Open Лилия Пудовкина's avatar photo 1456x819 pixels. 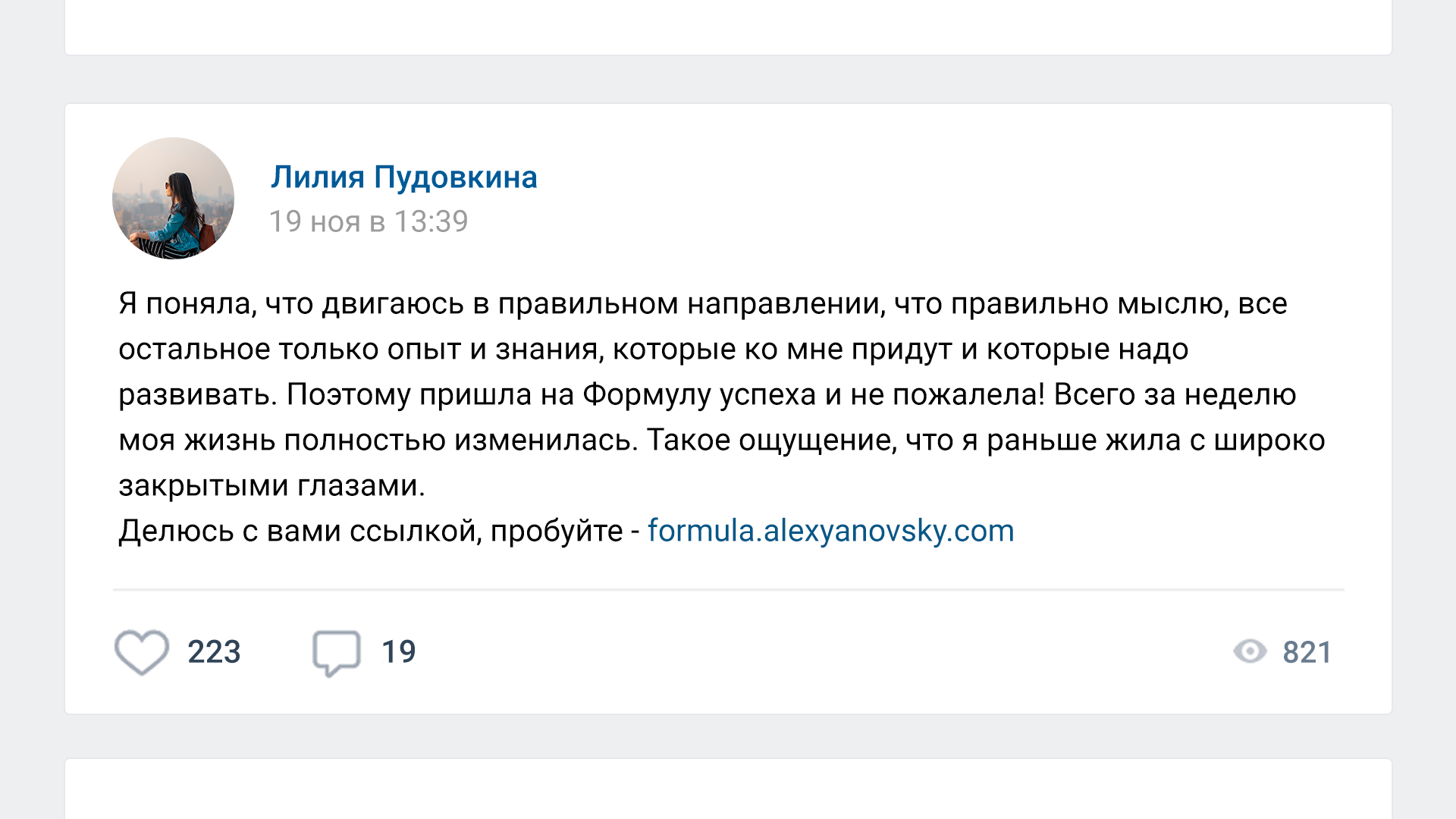[173, 198]
